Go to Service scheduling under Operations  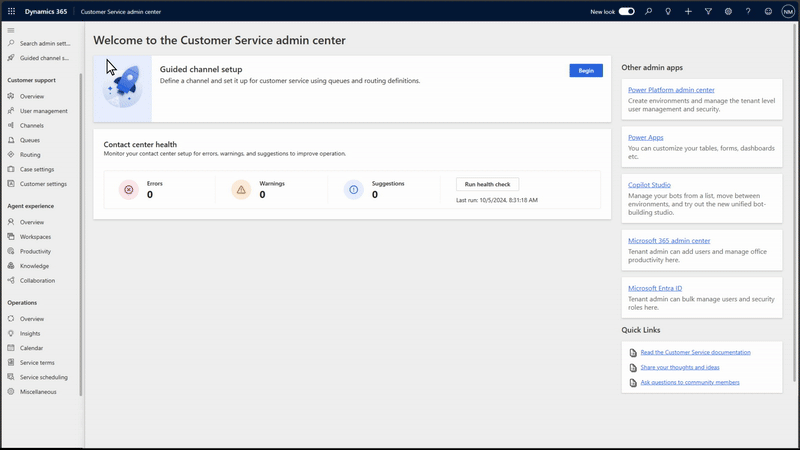tap(43, 377)
